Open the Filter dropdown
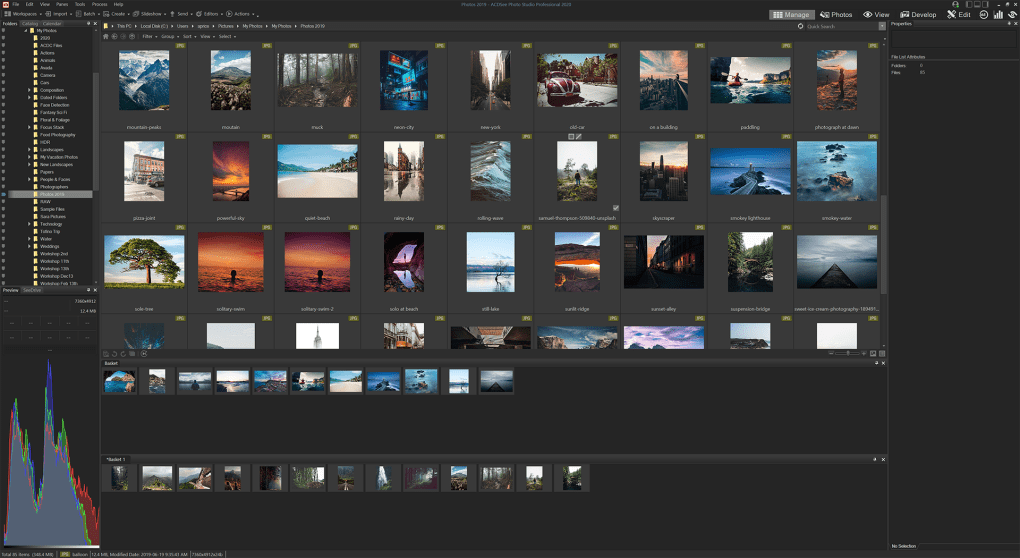 pyautogui.click(x=149, y=36)
